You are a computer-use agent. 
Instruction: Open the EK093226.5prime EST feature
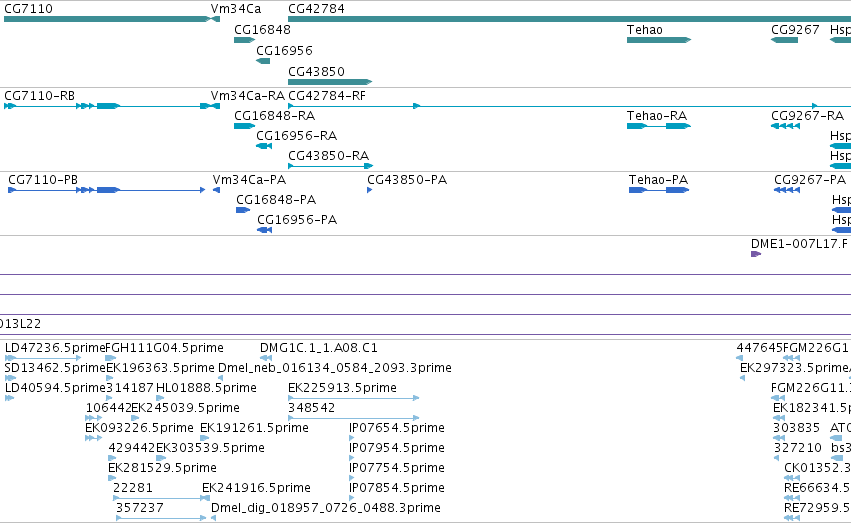[139, 428]
